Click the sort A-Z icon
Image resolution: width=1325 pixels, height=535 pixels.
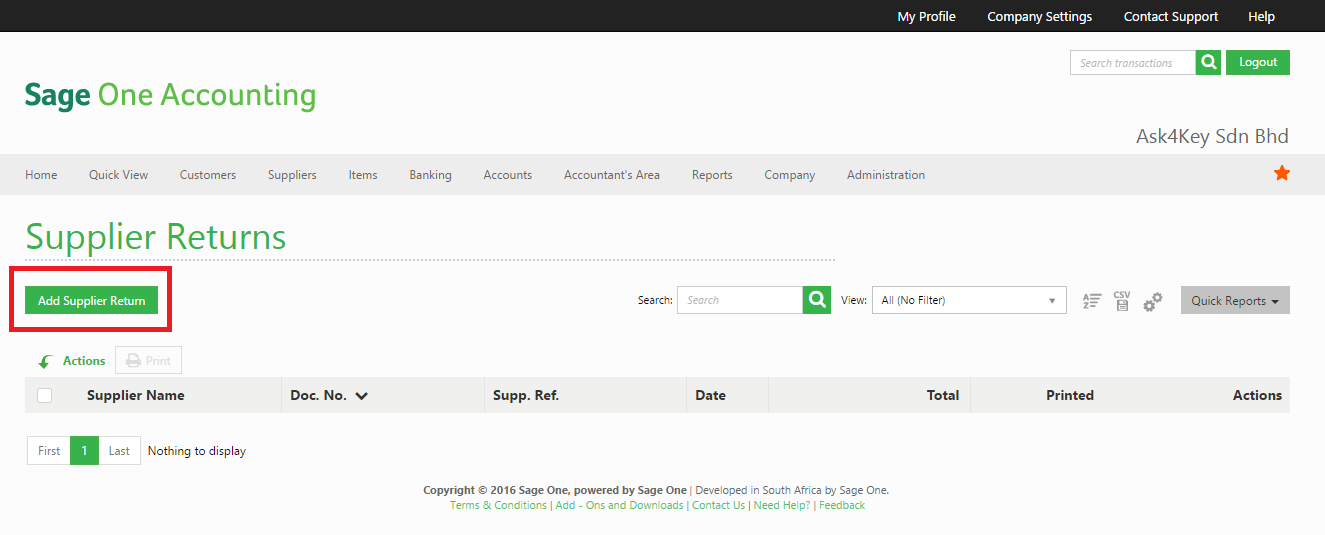coord(1092,301)
